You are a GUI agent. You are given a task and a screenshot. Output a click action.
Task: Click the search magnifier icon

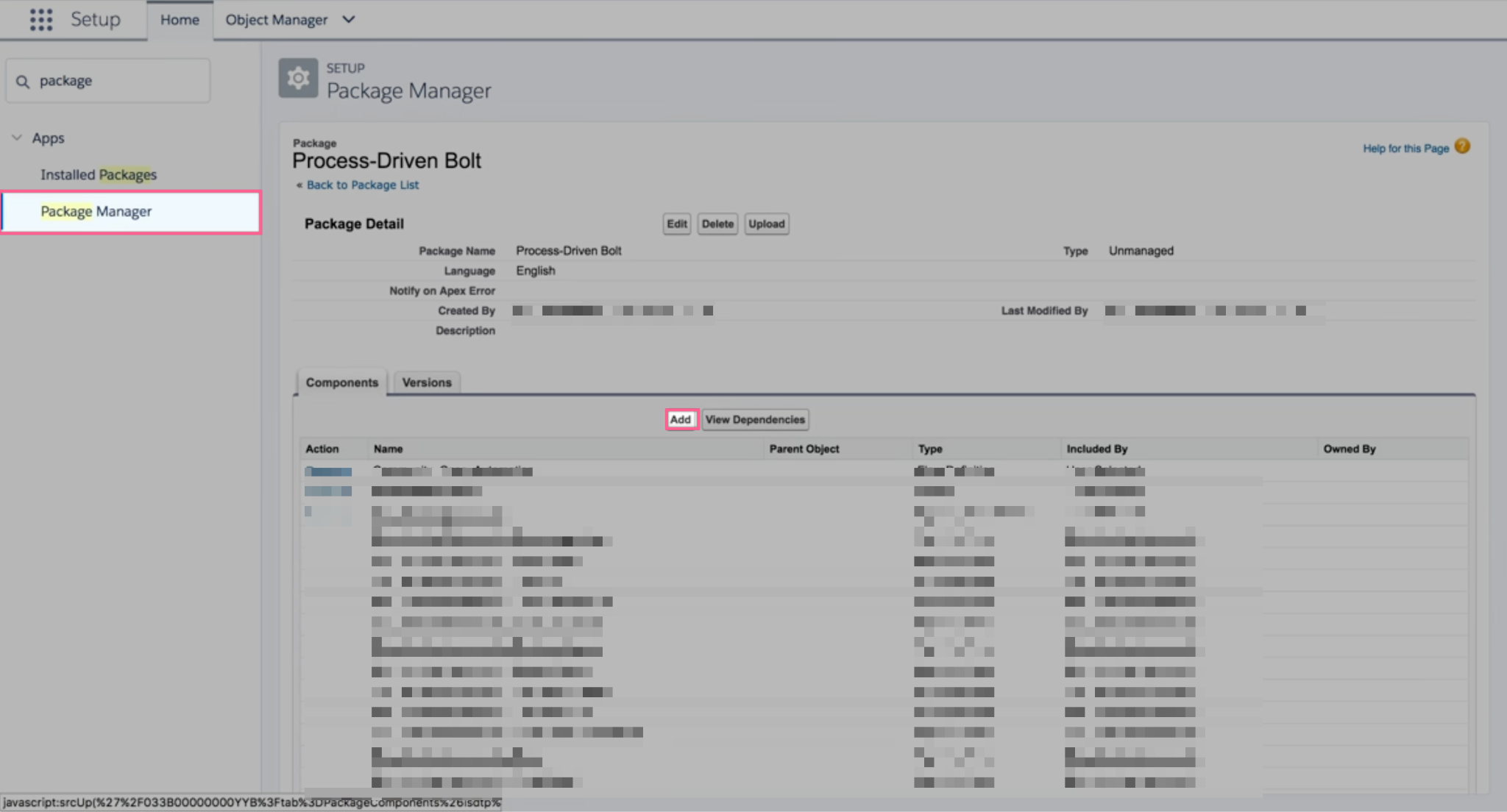(x=23, y=81)
